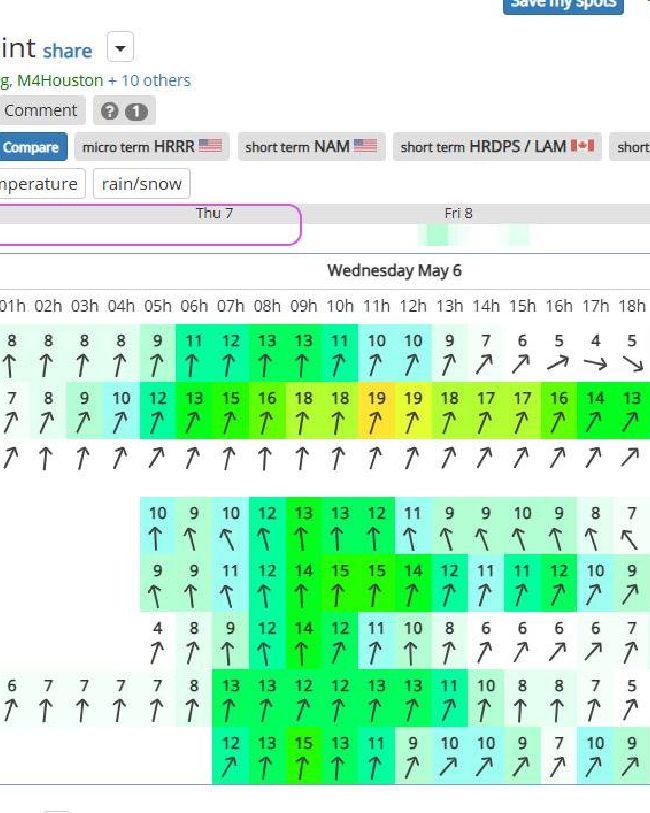The image size is (650, 813).
Task: Select the short term HRDPS / LAM tab
Action: [x=497, y=147]
